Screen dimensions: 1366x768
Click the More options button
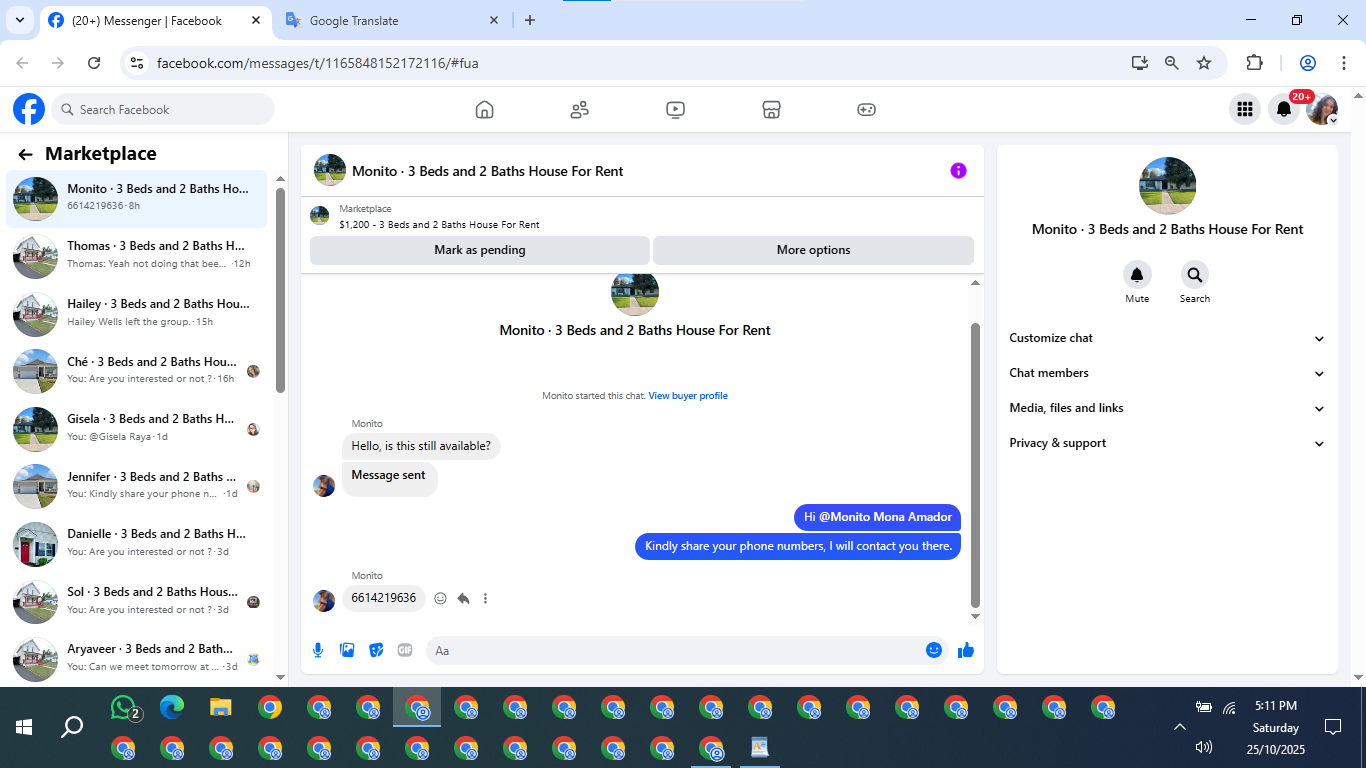click(x=813, y=250)
